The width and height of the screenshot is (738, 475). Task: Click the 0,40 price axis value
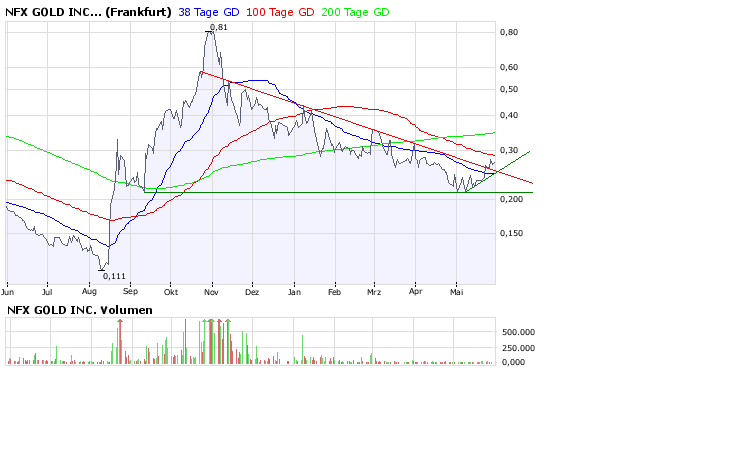click(509, 115)
